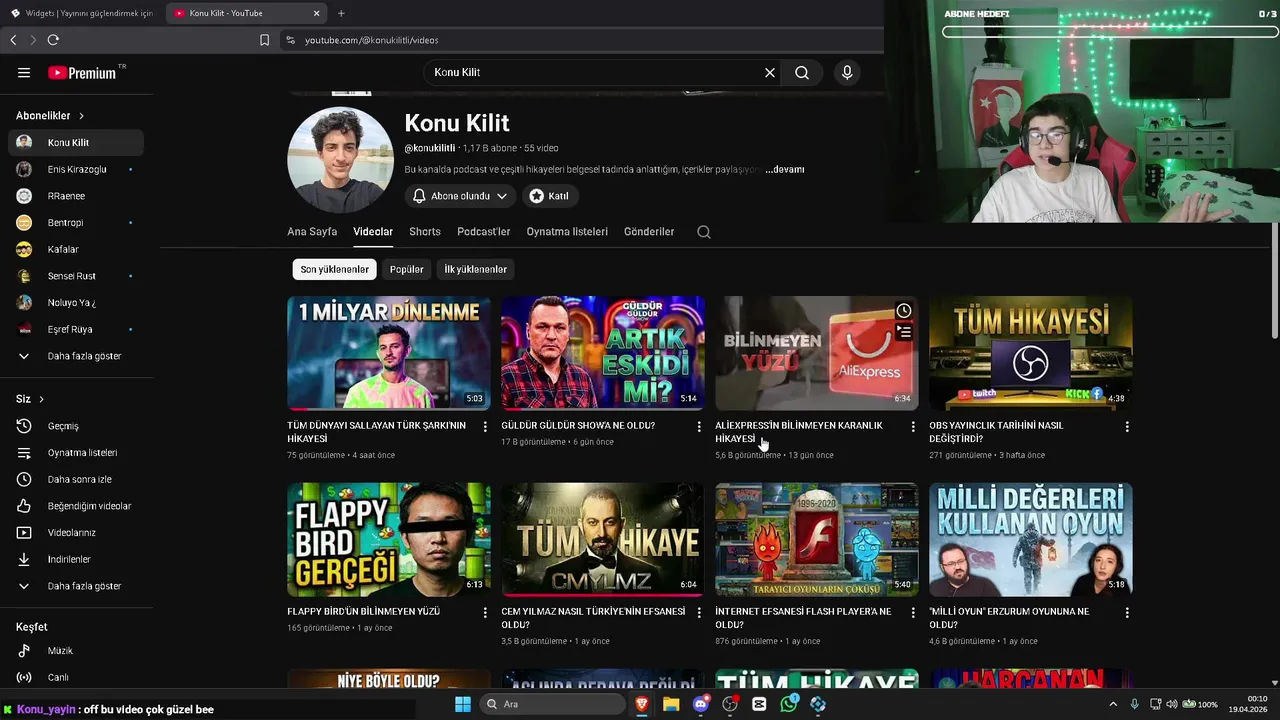Select the İlk yüklenenler filter chip

tap(475, 269)
